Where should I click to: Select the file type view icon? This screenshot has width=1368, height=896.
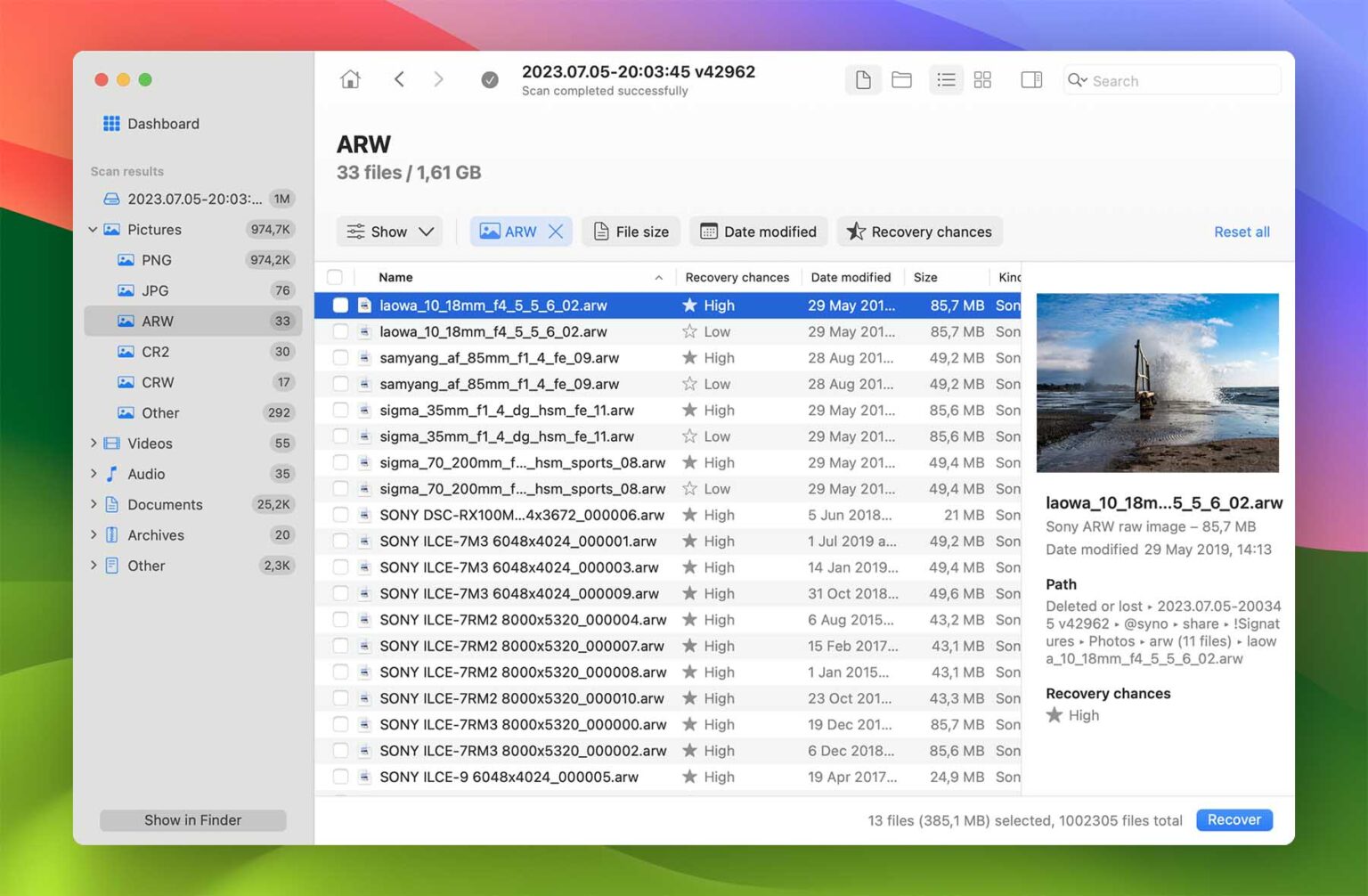point(862,79)
